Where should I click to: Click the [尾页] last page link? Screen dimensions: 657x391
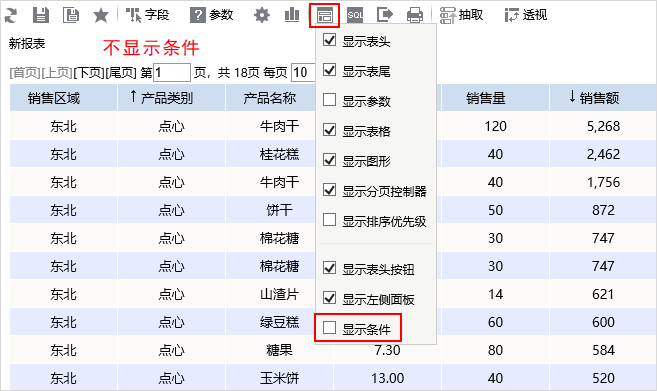tap(121, 73)
